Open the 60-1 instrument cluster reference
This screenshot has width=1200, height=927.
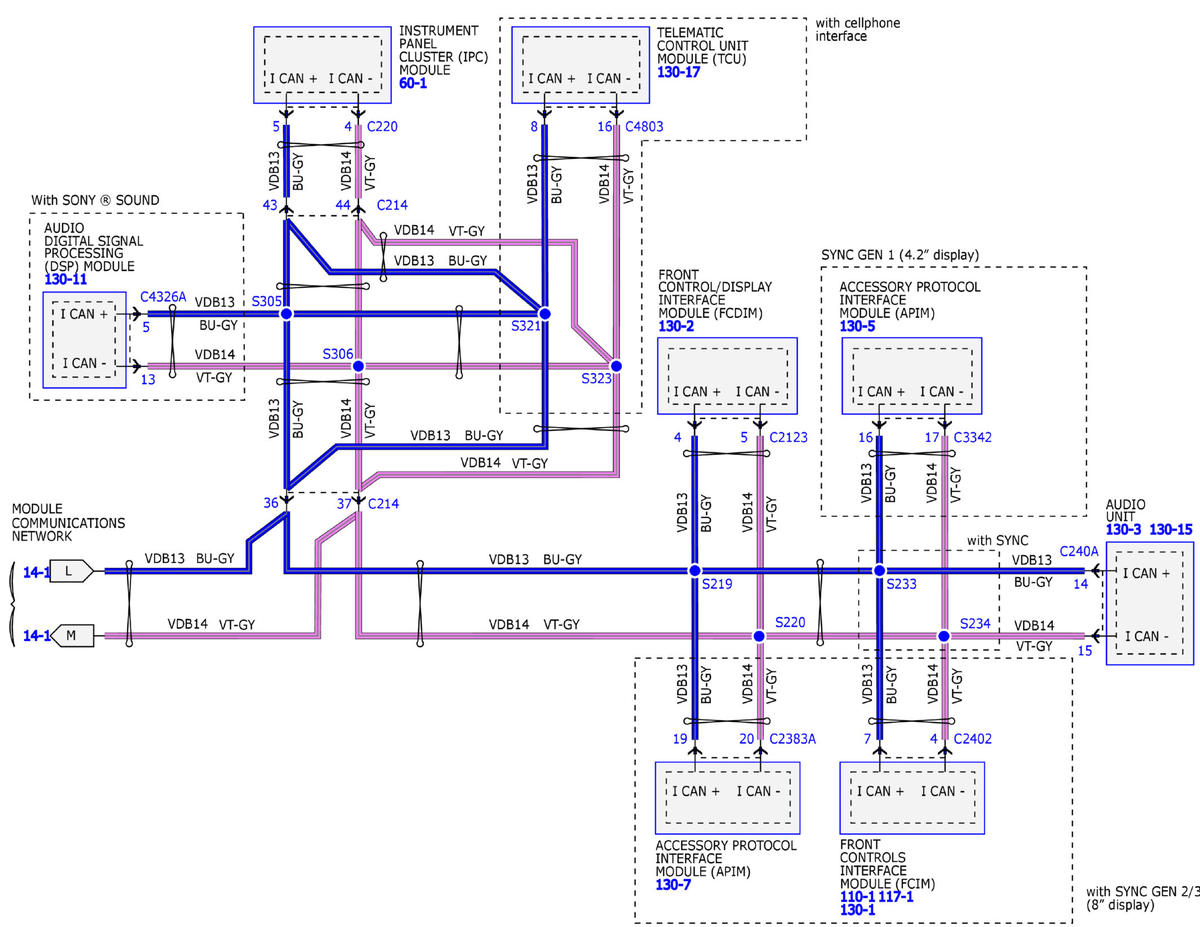click(415, 85)
